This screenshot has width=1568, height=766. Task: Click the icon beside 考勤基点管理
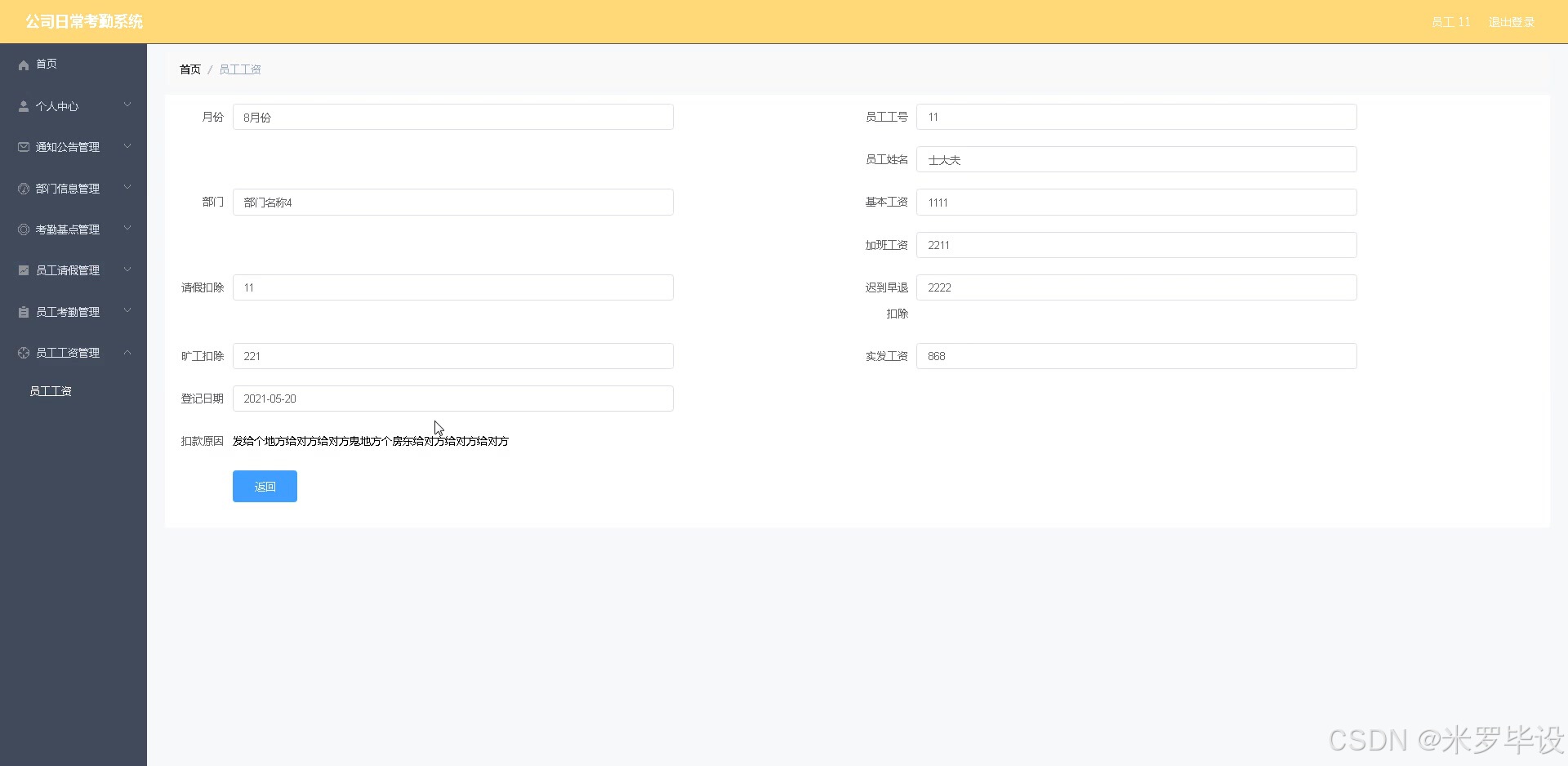[24, 229]
